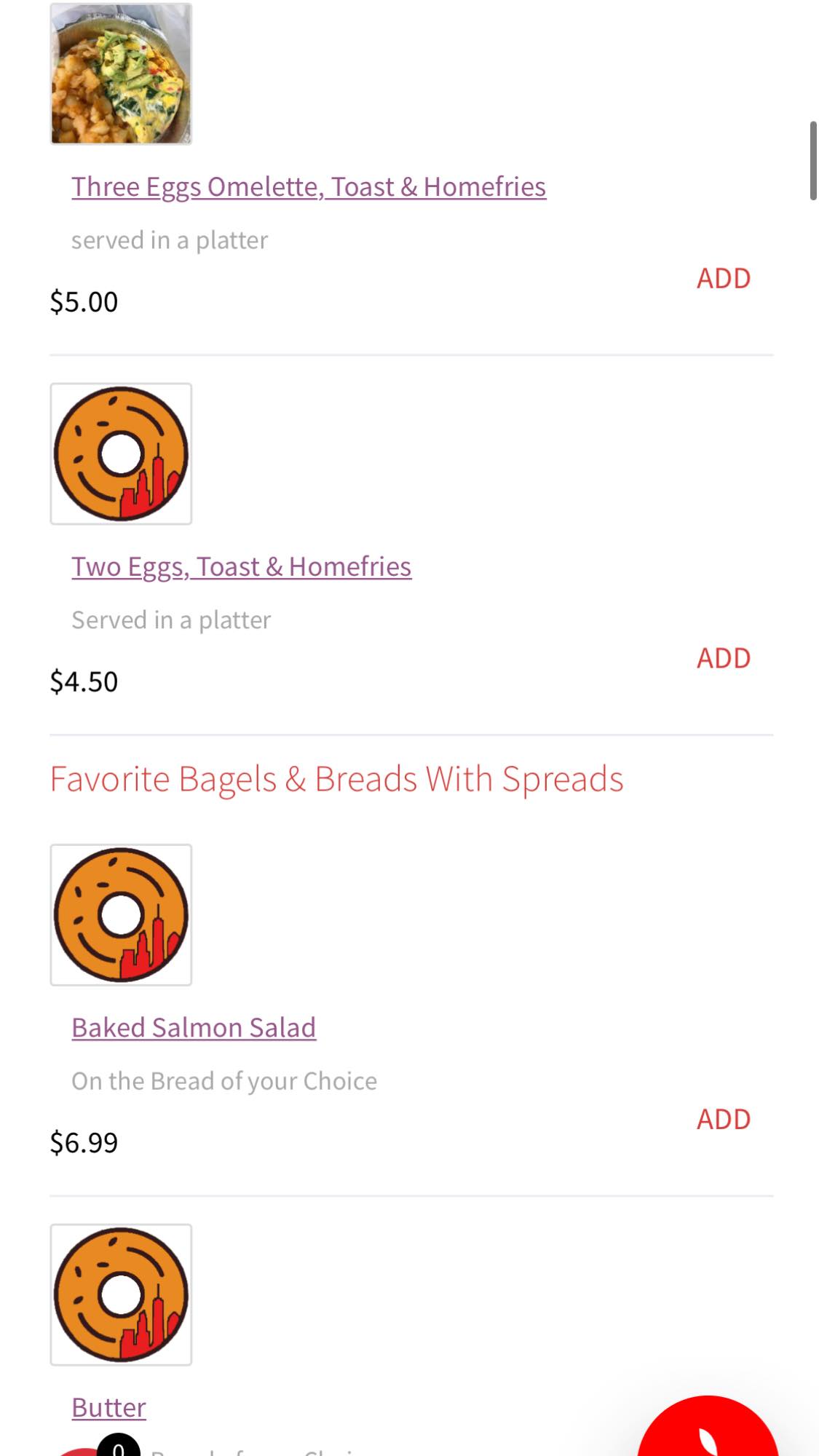Image resolution: width=819 pixels, height=1456 pixels.
Task: Click bagel logo above Butter item
Action: pyautogui.click(x=121, y=1295)
